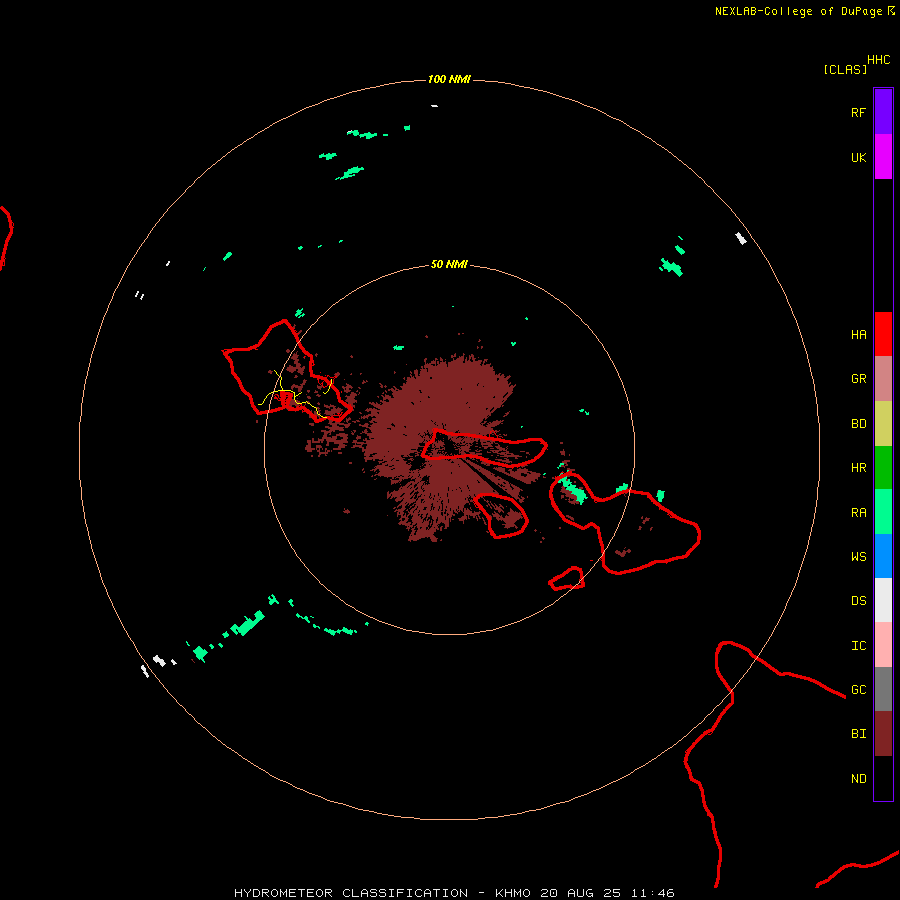
Task: Pick the RA light green legend swatch
Action: pos(883,512)
